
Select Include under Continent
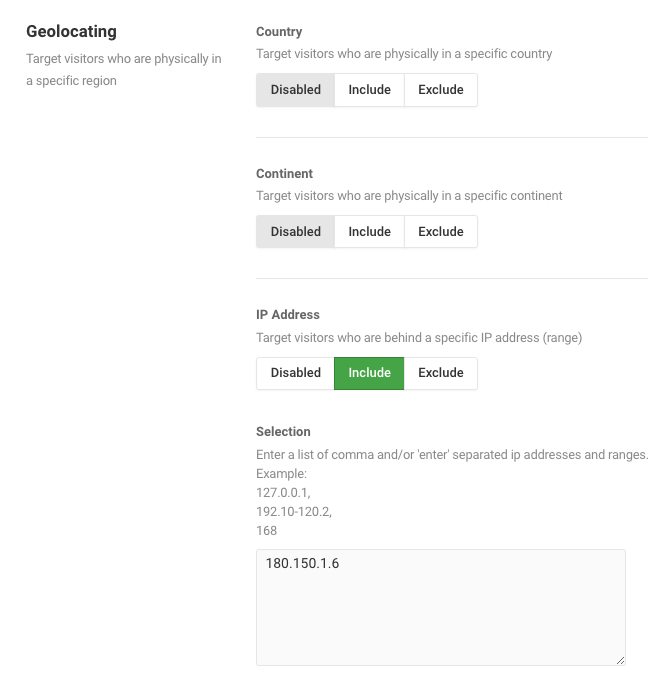point(369,231)
